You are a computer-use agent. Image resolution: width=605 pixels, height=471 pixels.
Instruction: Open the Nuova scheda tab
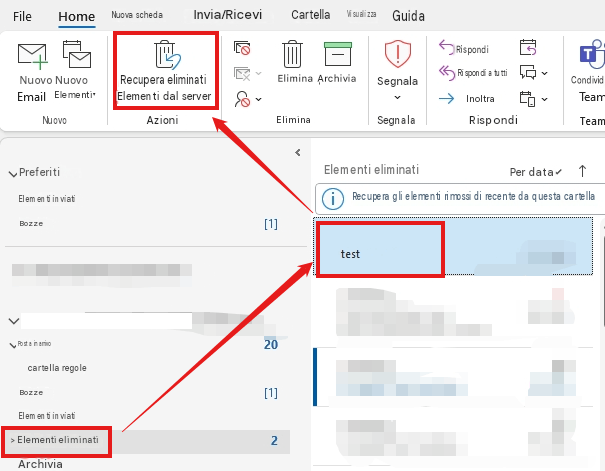(x=137, y=15)
